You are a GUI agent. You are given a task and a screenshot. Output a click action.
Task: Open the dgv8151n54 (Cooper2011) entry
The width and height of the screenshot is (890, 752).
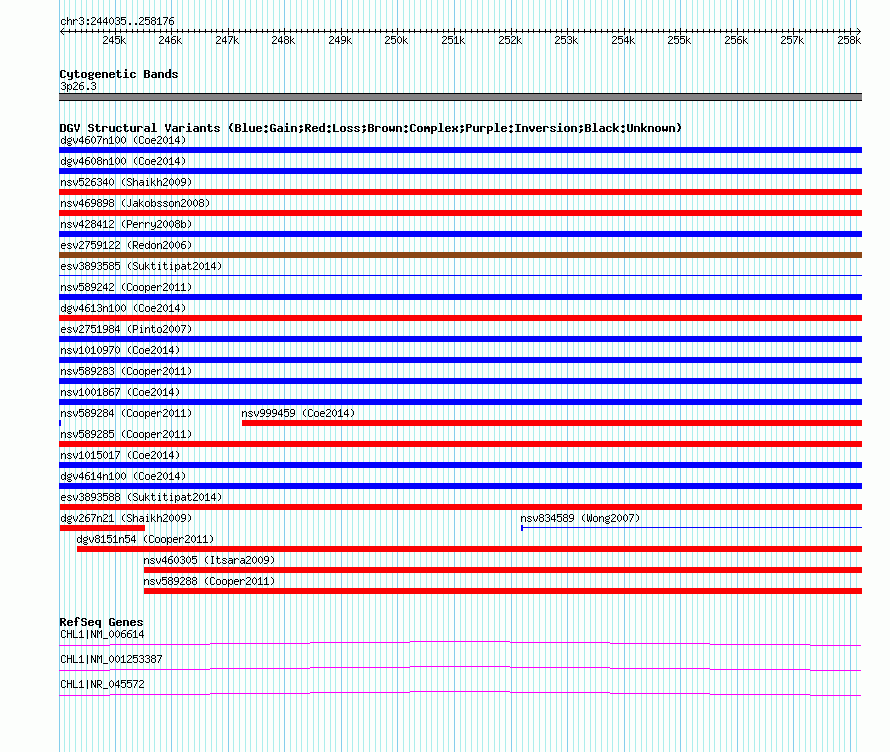coord(145,539)
